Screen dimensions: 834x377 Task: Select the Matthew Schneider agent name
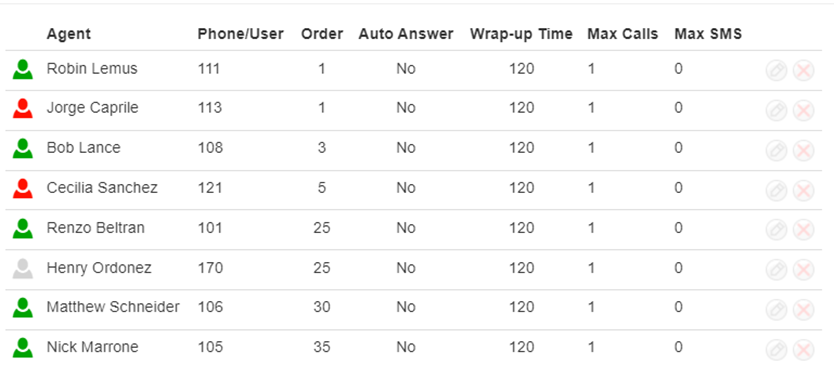tap(113, 307)
